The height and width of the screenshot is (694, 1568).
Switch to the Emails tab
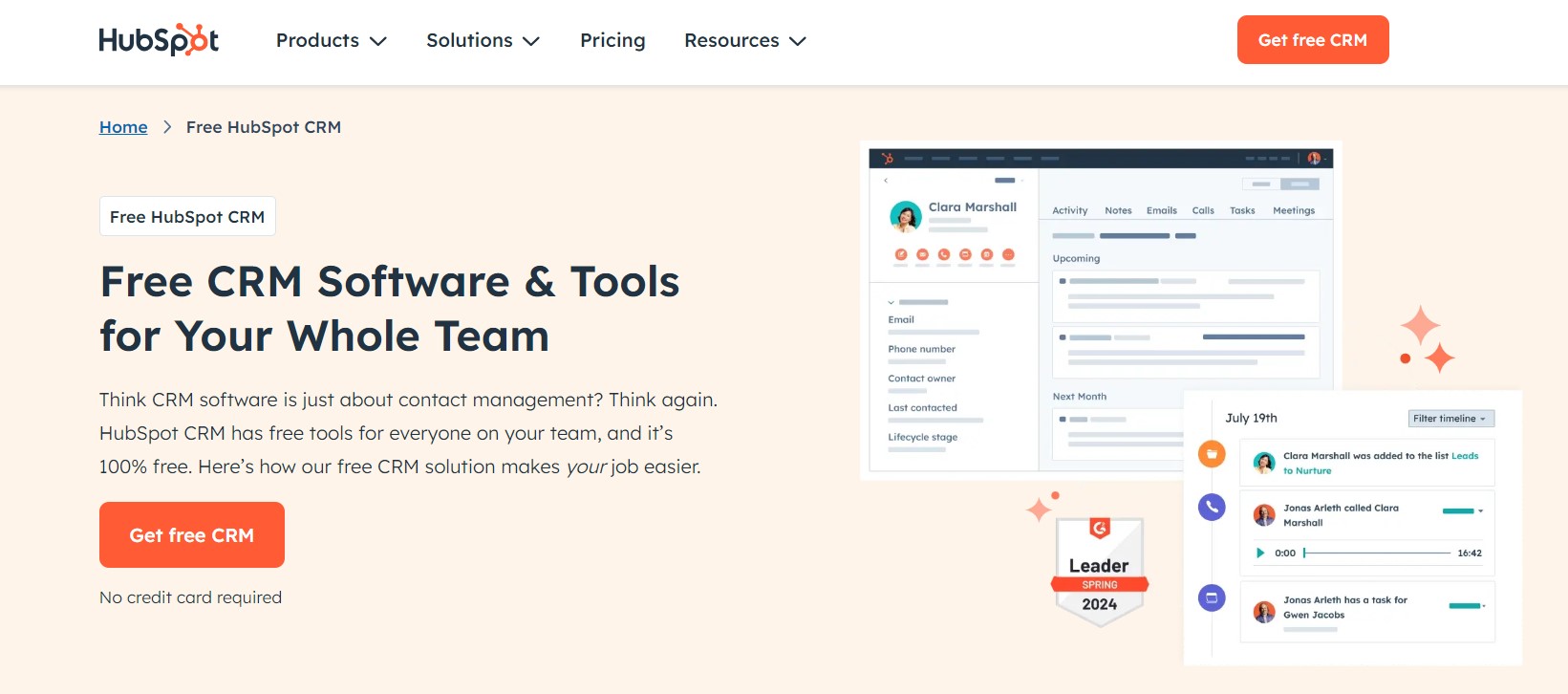coord(1162,210)
